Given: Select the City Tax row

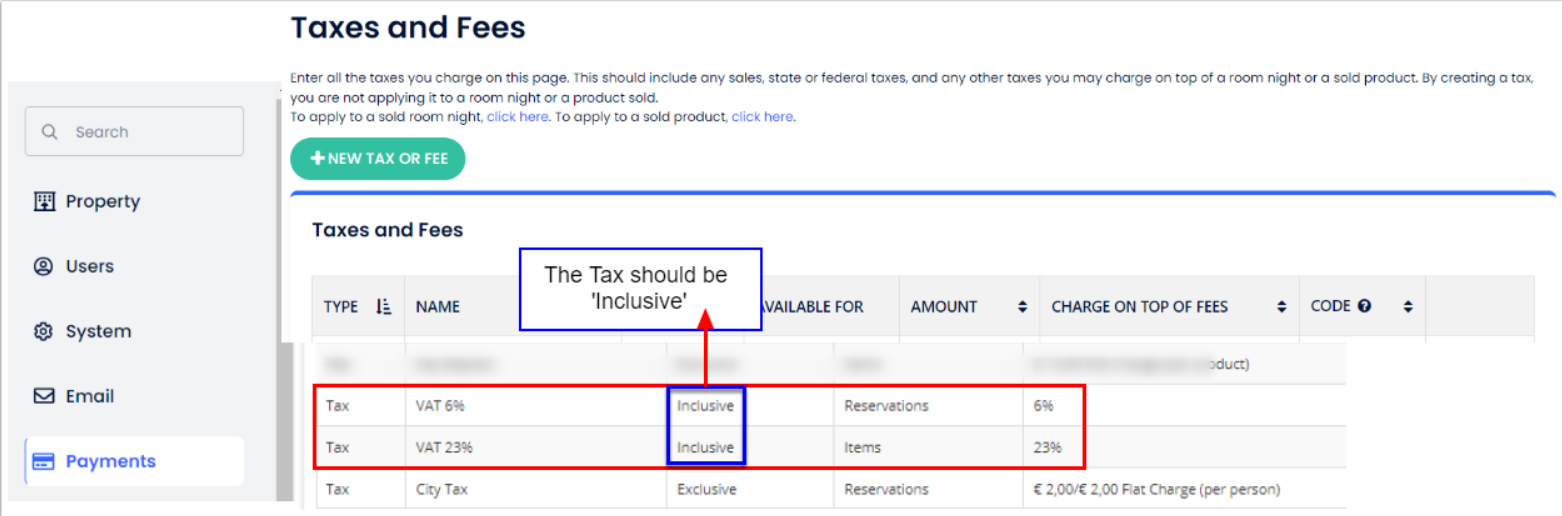Looking at the screenshot, I should (442, 490).
